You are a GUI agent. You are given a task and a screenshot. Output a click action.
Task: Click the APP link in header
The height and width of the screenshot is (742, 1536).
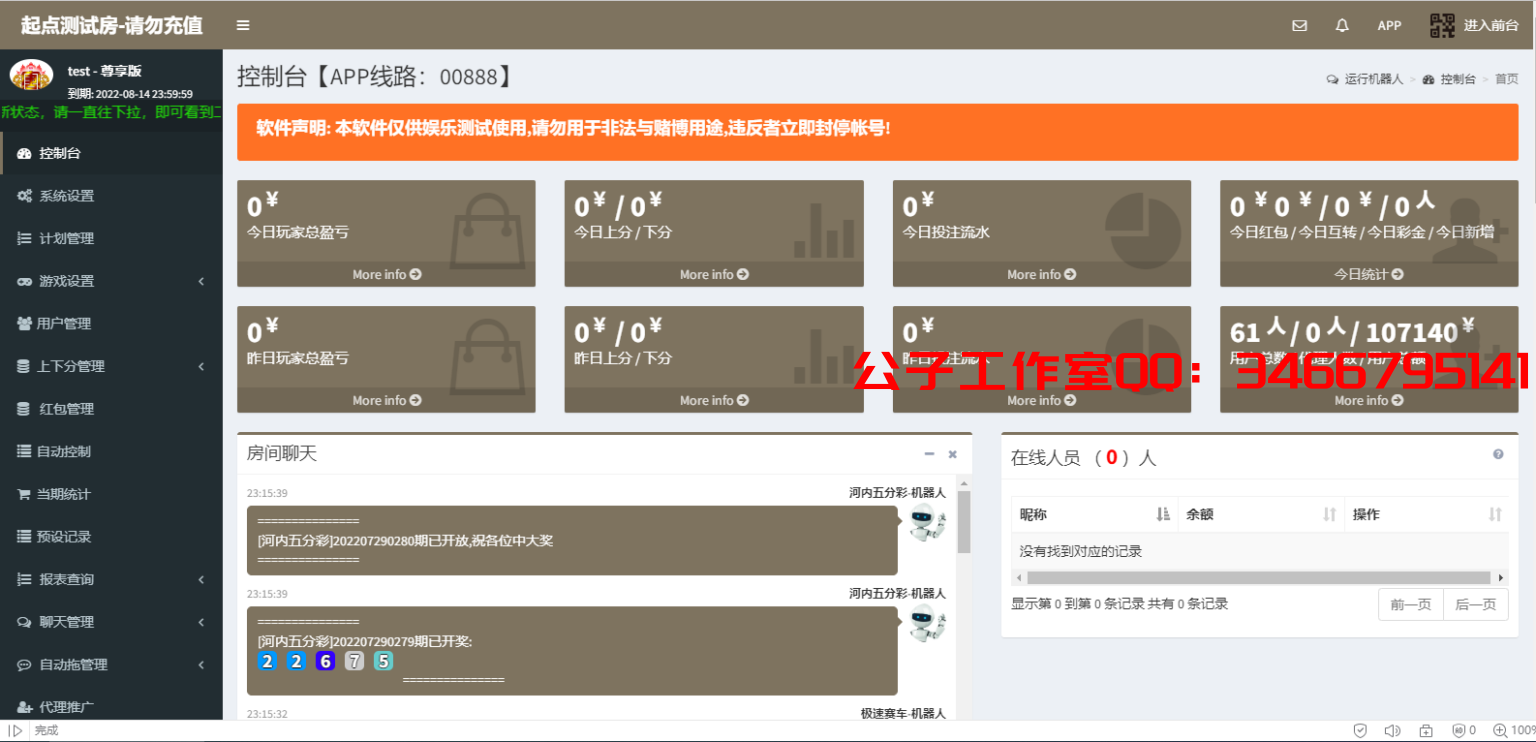point(1389,26)
